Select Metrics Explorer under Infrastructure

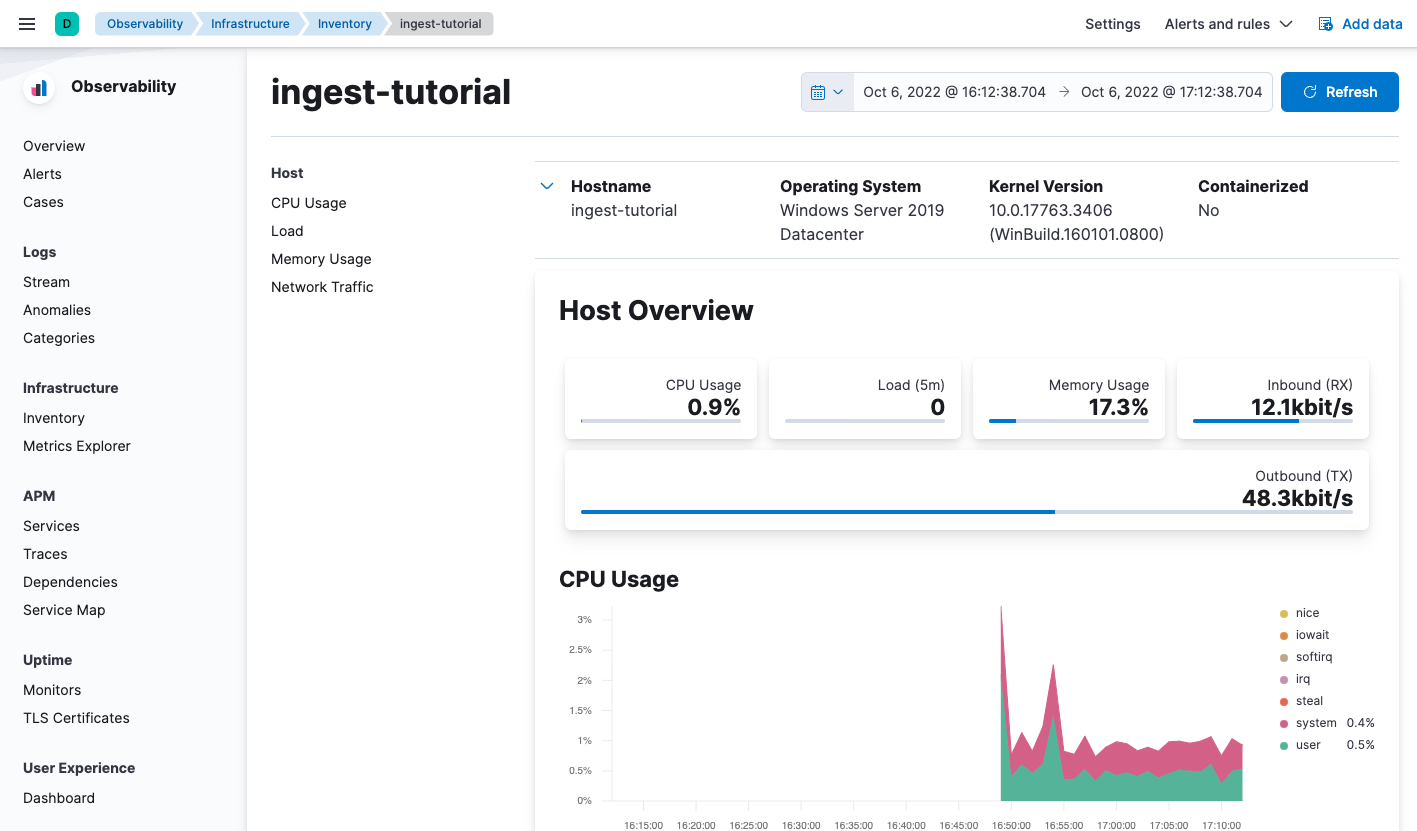(76, 446)
